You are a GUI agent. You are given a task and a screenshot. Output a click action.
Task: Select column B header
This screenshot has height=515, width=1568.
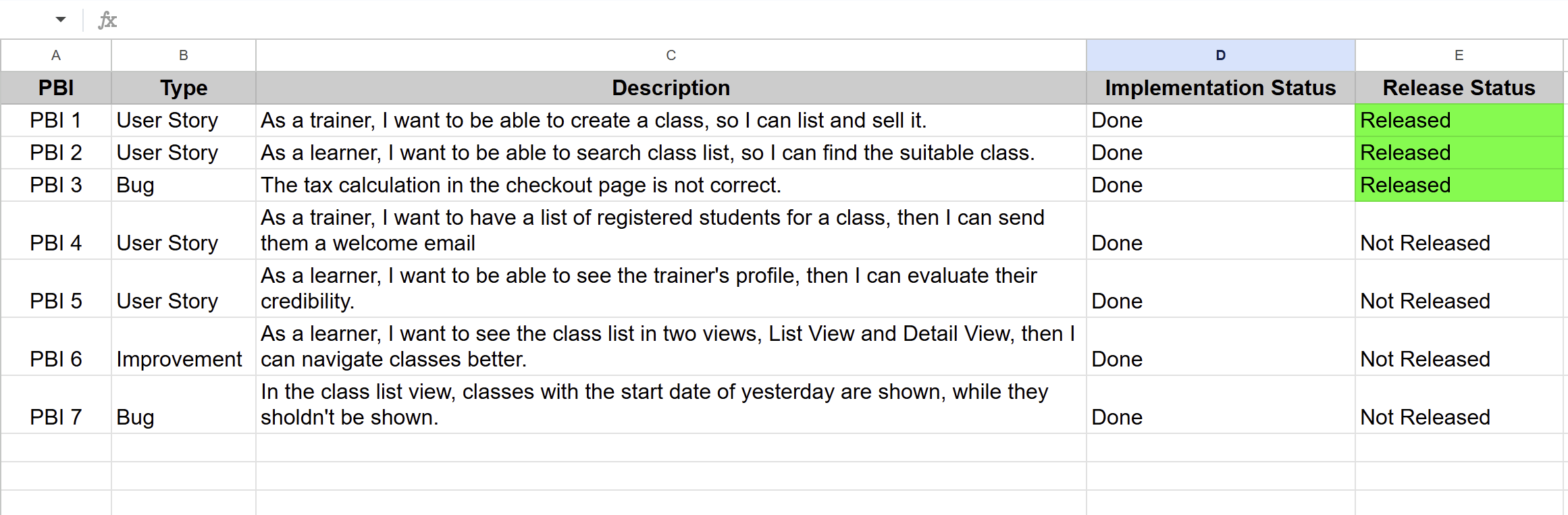(183, 55)
